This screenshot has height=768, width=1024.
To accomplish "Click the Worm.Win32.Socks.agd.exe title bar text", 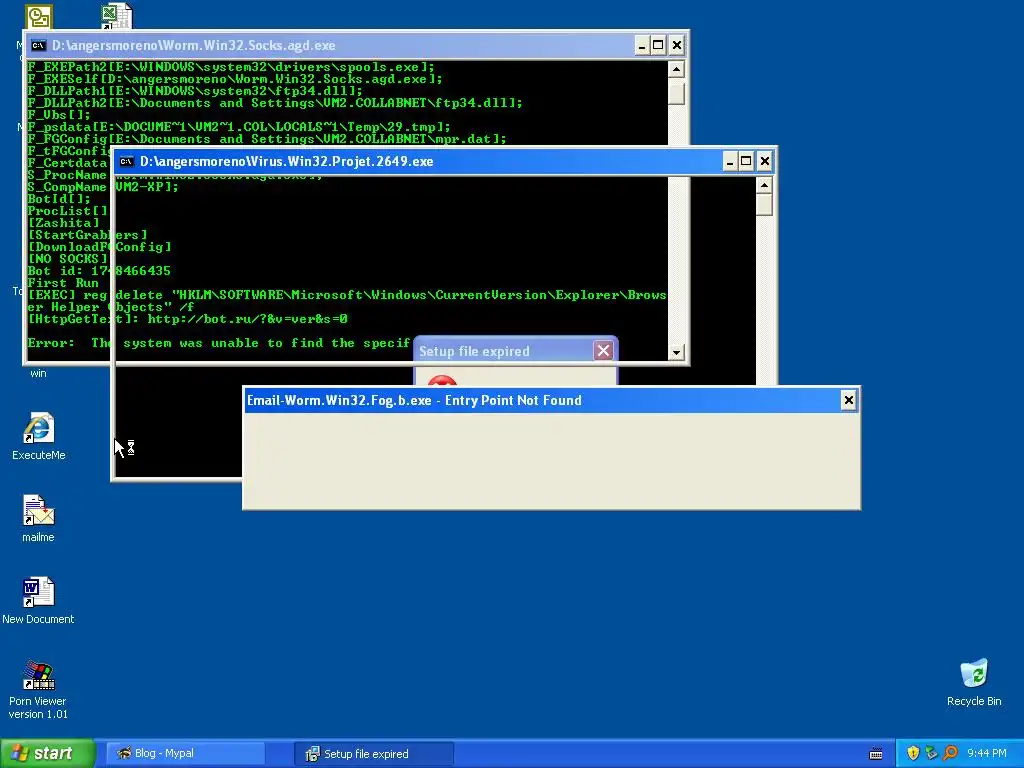I will point(193,46).
